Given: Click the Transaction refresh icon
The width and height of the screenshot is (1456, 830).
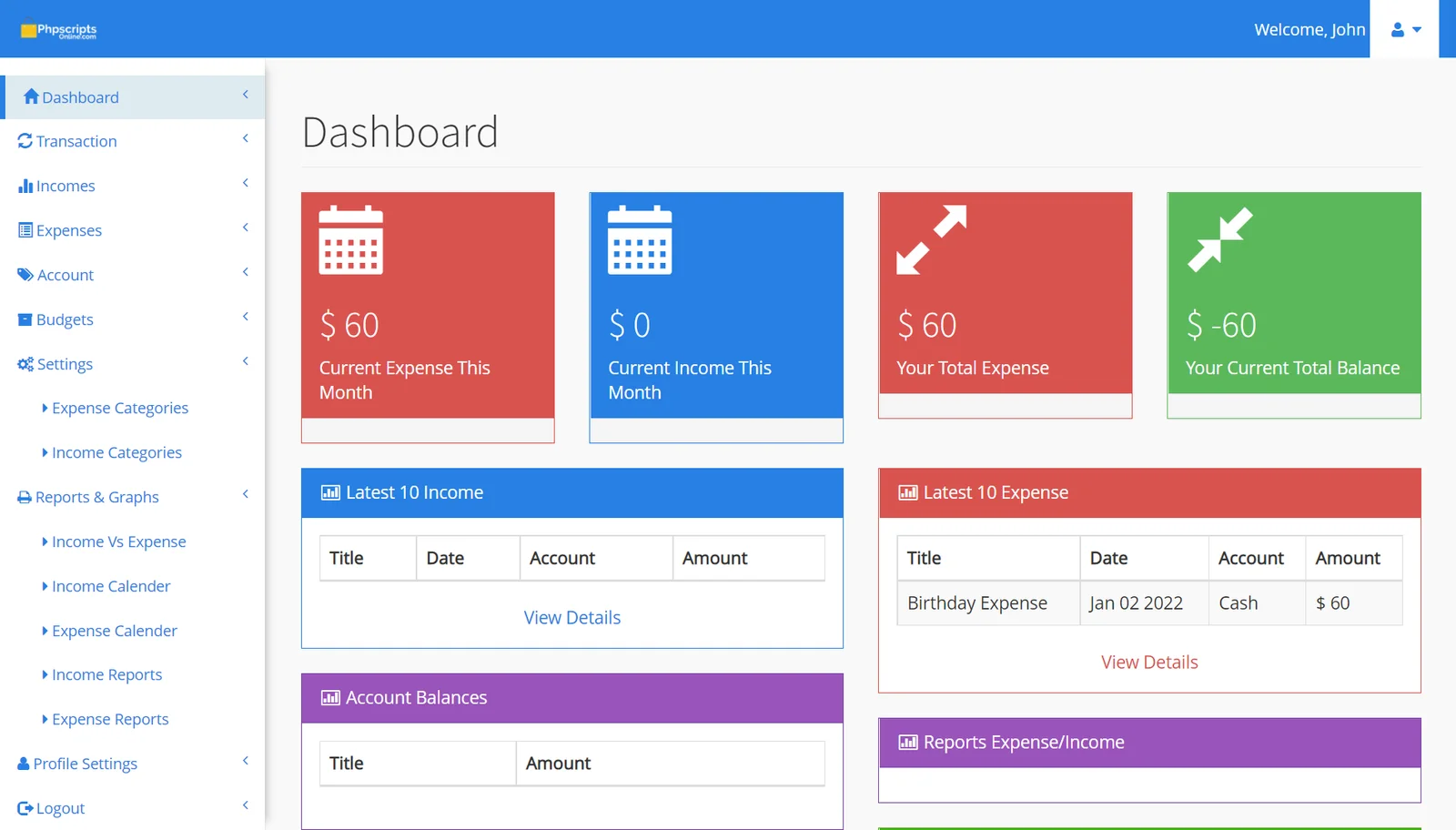Looking at the screenshot, I should pyautogui.click(x=25, y=141).
